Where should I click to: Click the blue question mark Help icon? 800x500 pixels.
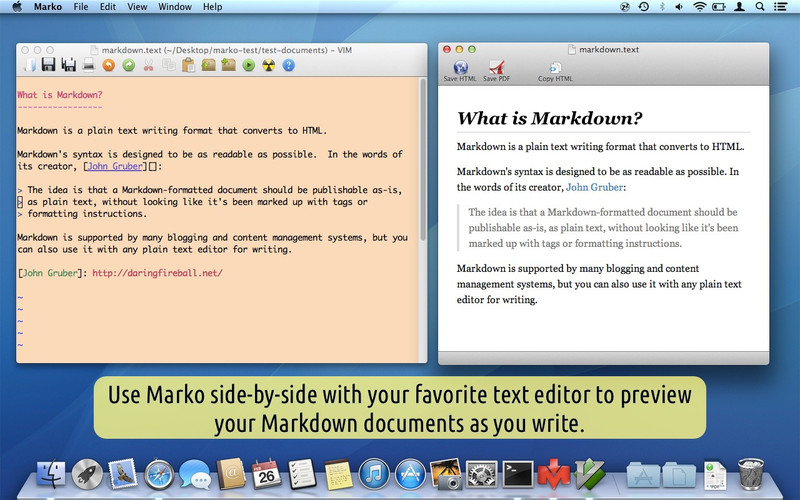288,65
